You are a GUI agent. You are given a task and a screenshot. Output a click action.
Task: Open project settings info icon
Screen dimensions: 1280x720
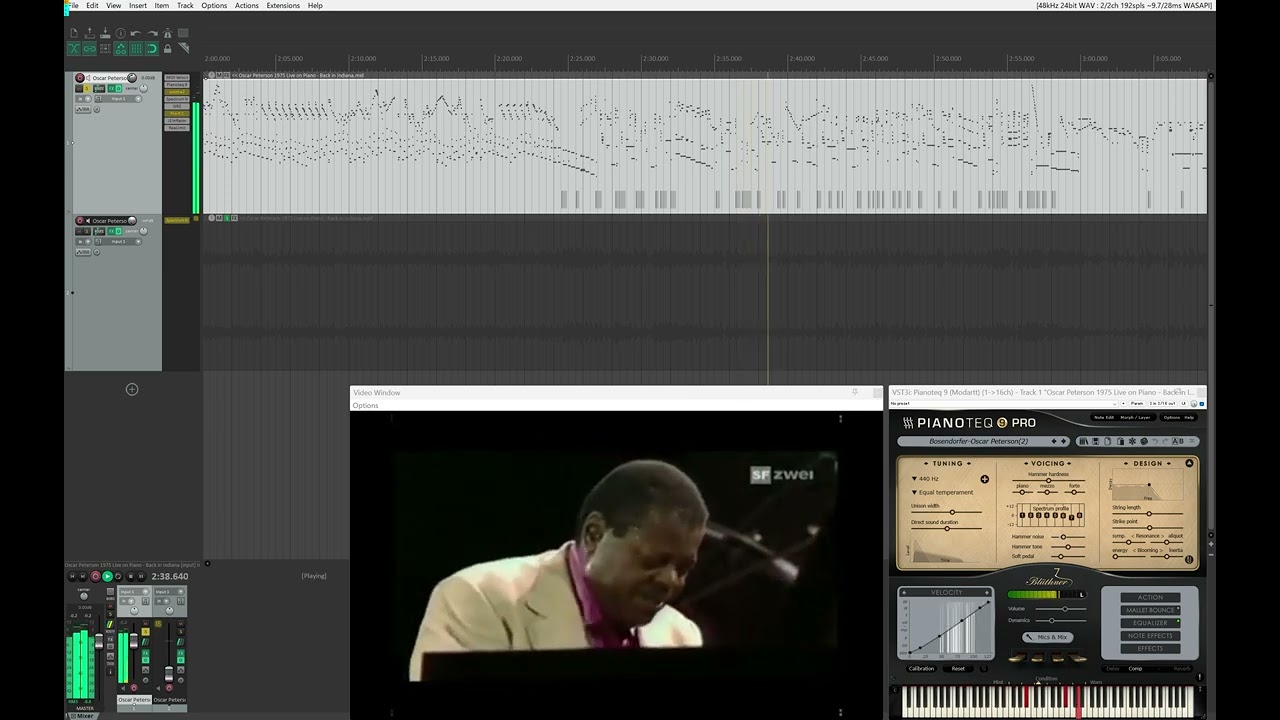pyautogui.click(x=121, y=33)
